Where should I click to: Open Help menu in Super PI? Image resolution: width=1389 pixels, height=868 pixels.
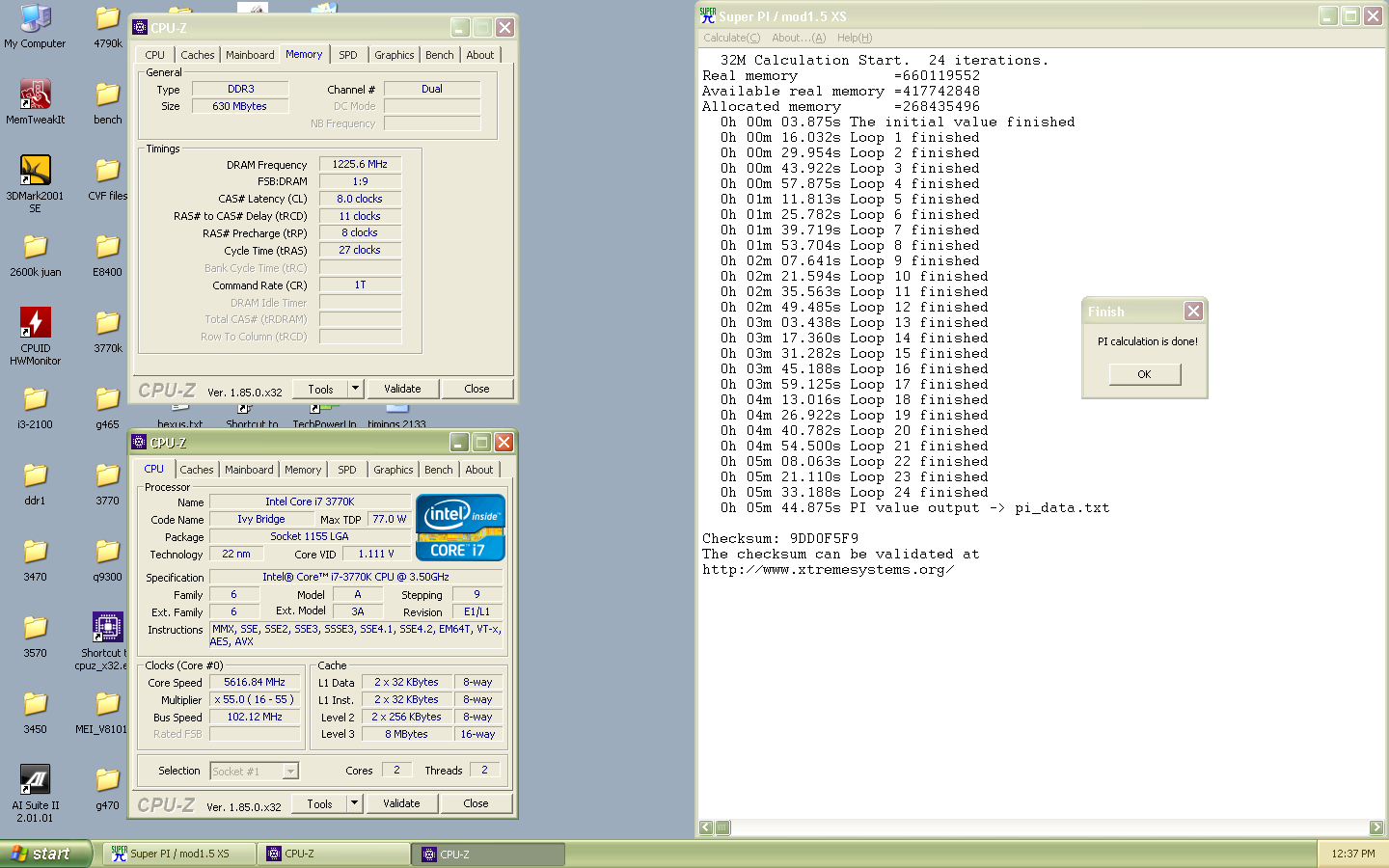pos(855,38)
